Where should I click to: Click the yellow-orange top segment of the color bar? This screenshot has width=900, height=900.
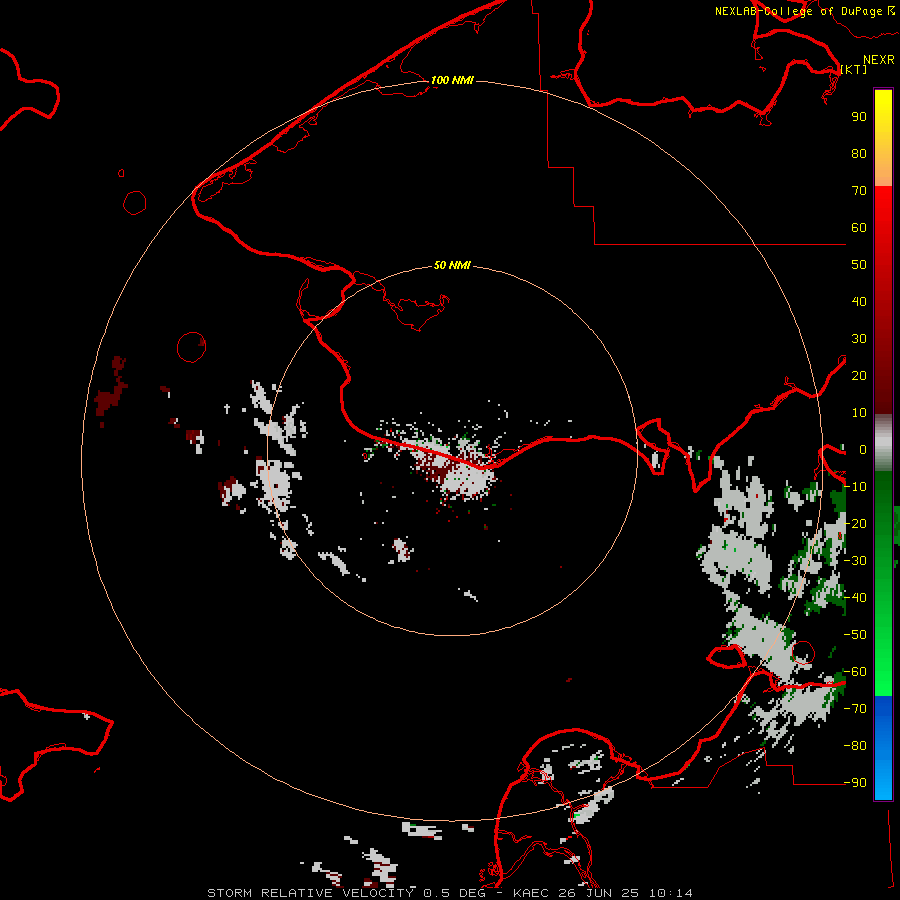pos(883,138)
